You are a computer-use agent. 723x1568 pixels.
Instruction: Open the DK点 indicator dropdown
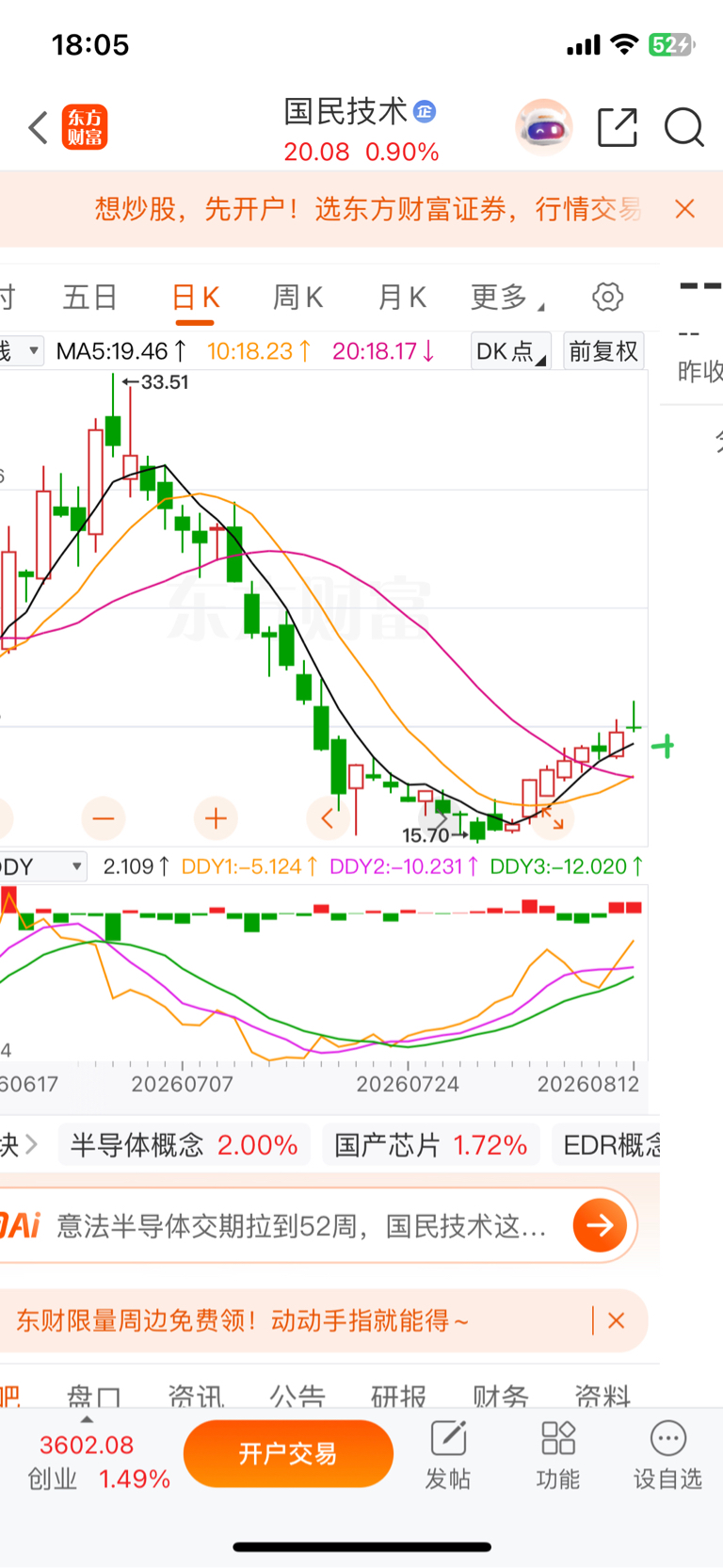pos(510,351)
